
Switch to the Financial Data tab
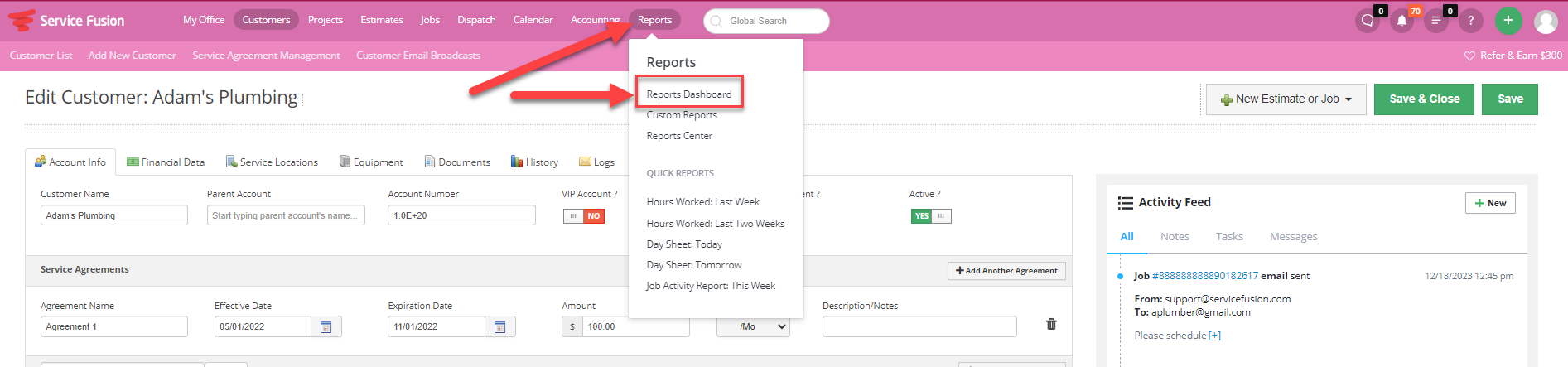click(166, 162)
